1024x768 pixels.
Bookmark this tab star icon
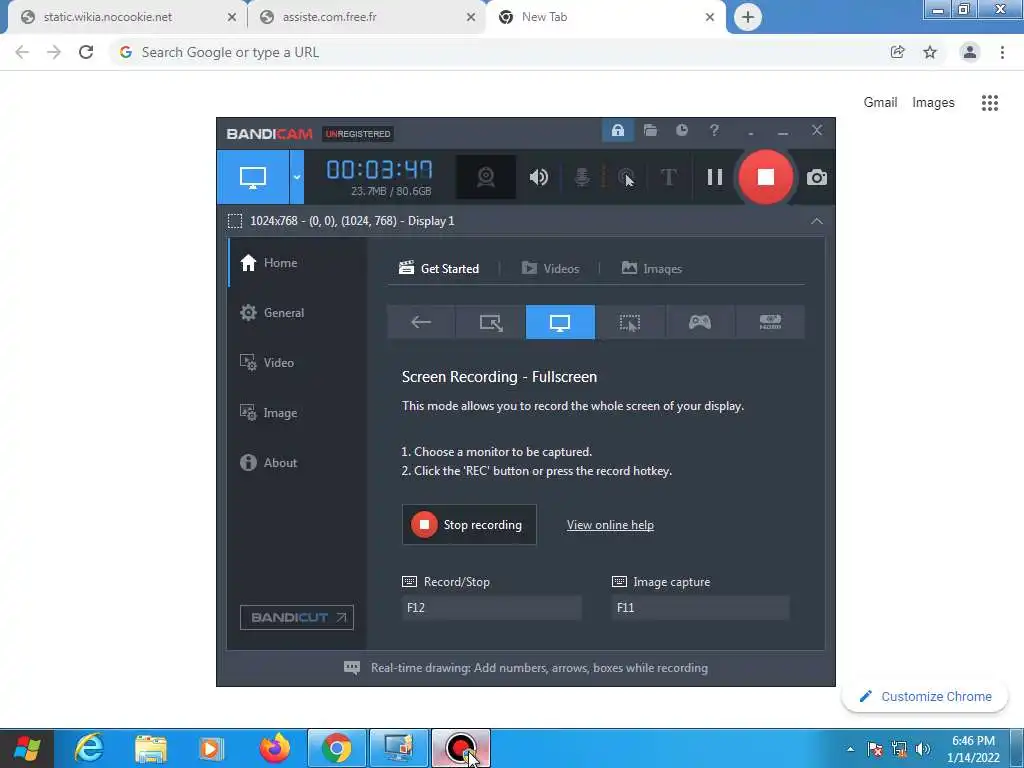pos(930,52)
